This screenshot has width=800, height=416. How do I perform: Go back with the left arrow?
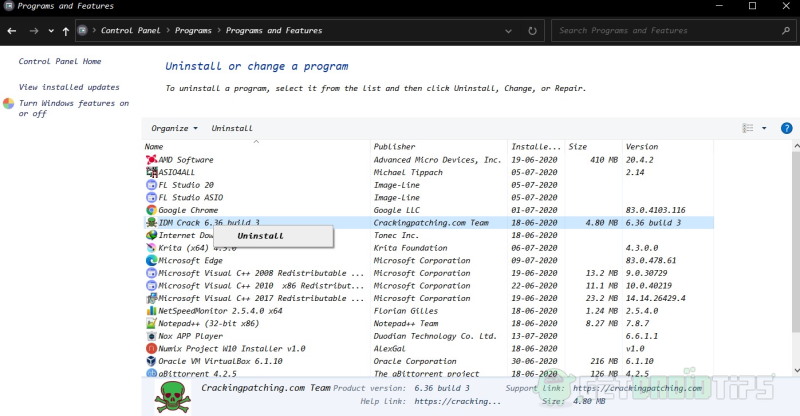(x=12, y=31)
